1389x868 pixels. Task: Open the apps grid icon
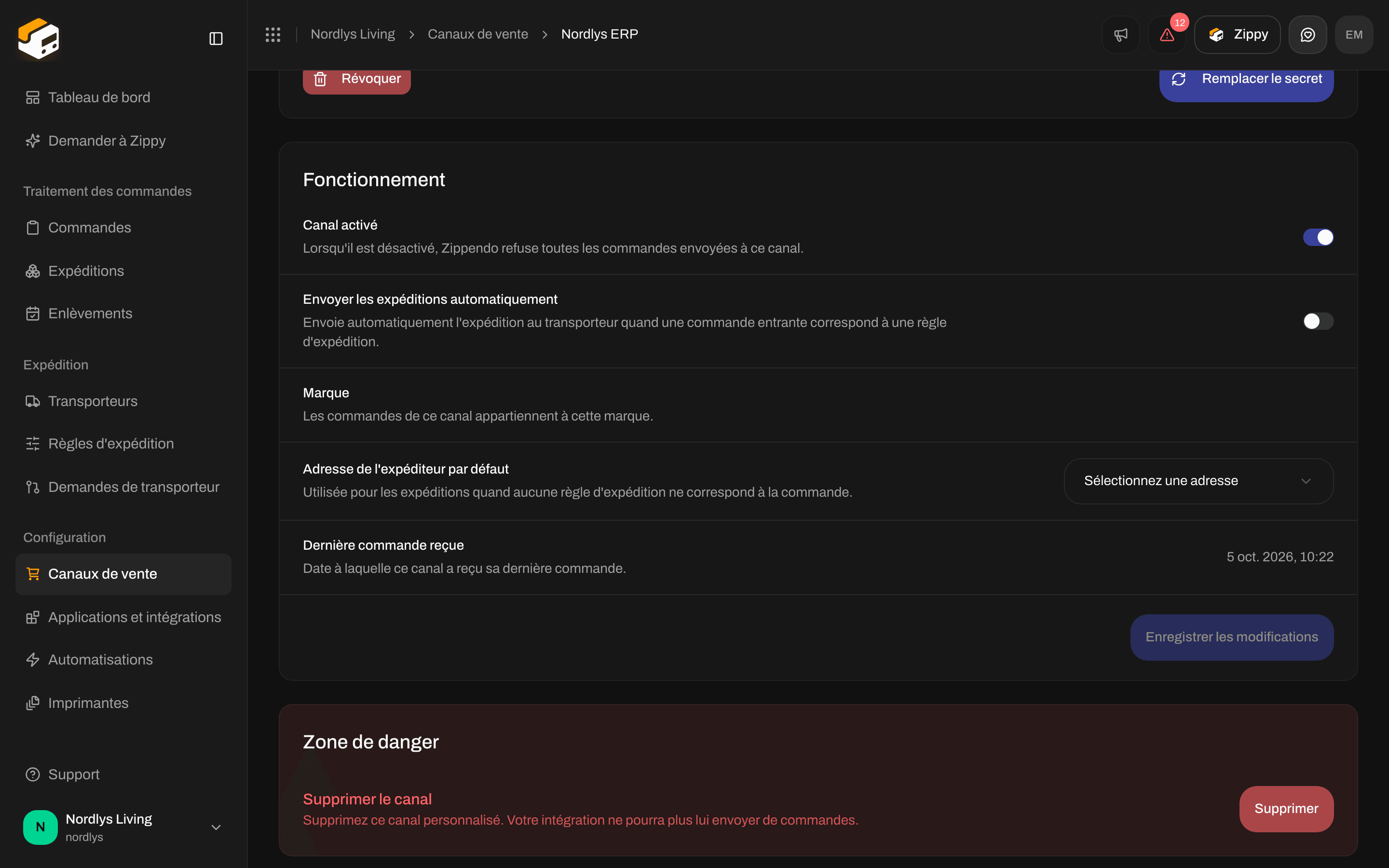click(x=272, y=34)
